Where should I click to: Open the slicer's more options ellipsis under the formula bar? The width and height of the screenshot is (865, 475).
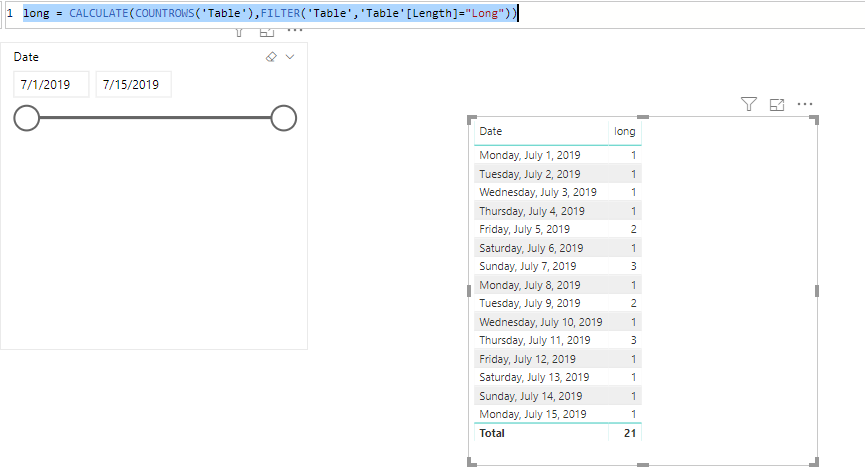click(x=295, y=30)
